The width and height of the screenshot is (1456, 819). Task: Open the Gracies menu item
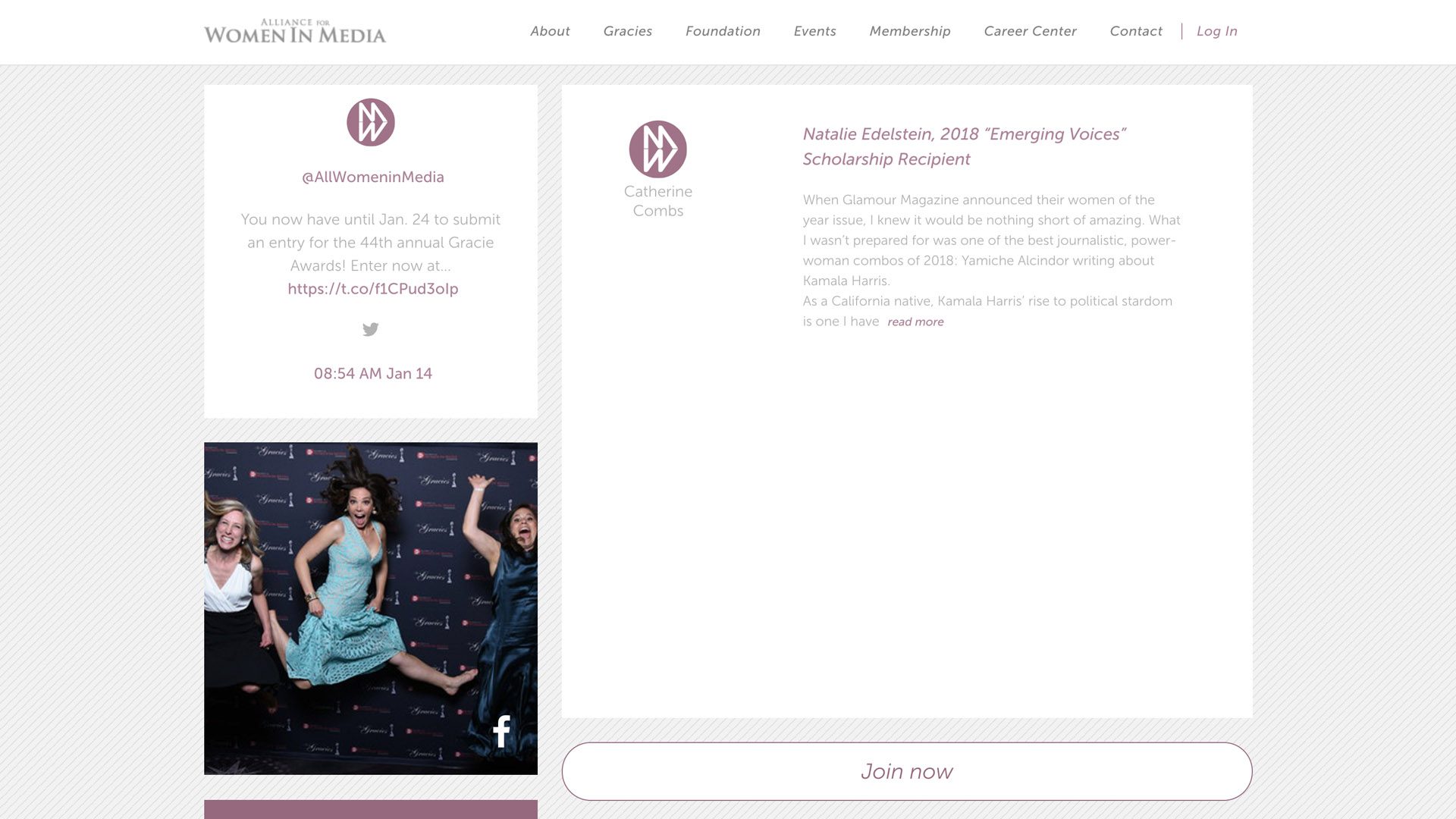click(x=627, y=31)
